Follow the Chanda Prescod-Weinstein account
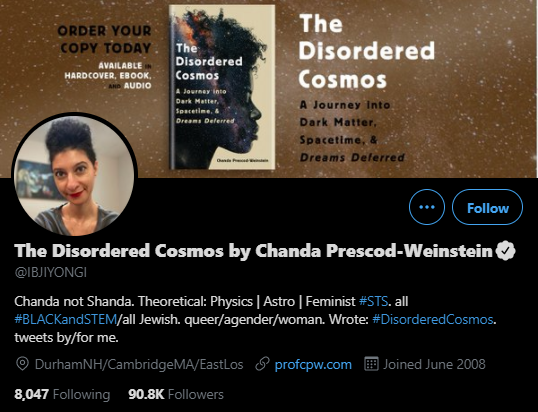 click(x=487, y=207)
